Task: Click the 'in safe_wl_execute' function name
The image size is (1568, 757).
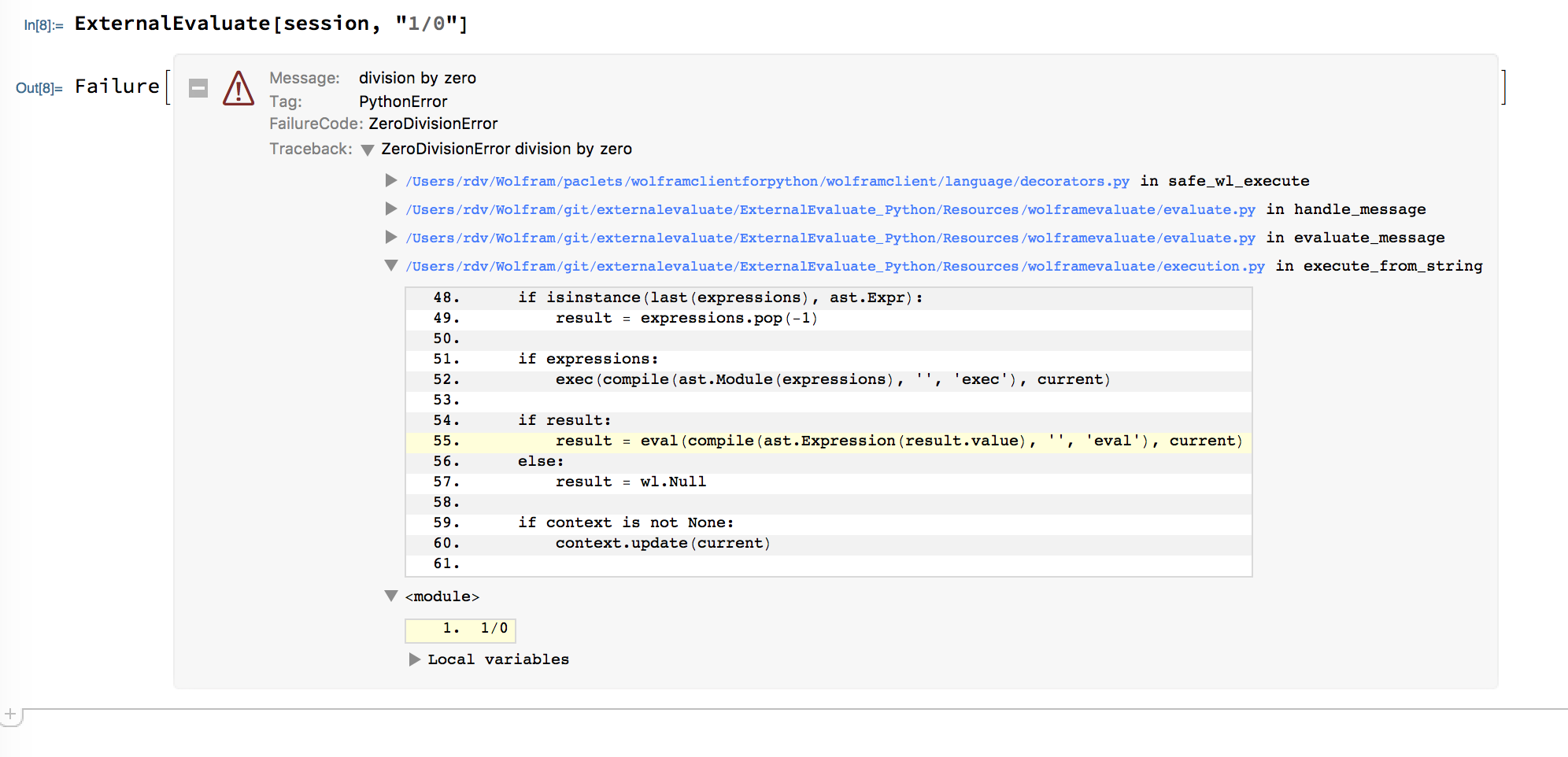Action: [1225, 182]
